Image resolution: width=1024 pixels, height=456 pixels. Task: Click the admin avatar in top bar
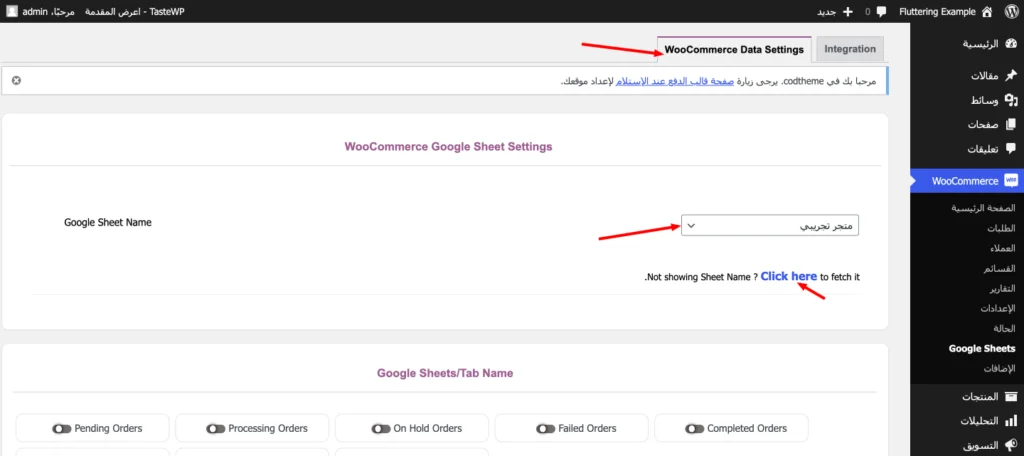[11, 12]
